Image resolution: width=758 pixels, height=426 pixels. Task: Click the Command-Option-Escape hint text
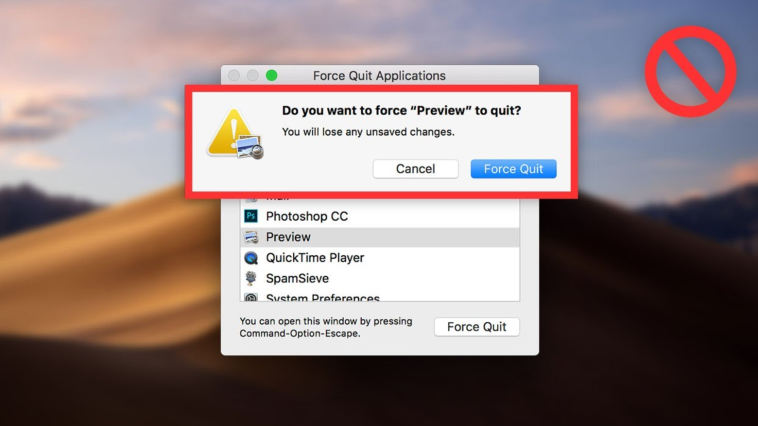(x=326, y=327)
